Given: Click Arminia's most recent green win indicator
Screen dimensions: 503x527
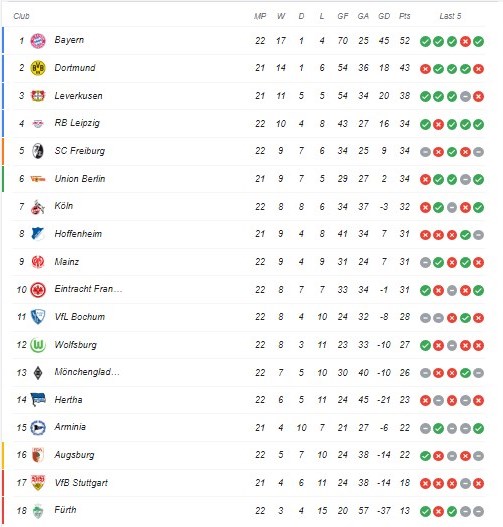Looking at the screenshot, I should [x=478, y=428].
